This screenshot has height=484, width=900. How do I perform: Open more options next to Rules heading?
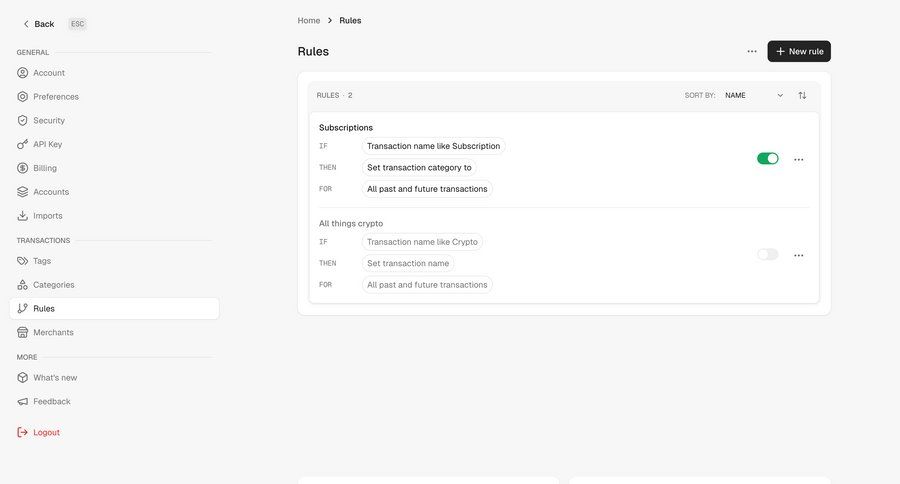pyautogui.click(x=752, y=51)
